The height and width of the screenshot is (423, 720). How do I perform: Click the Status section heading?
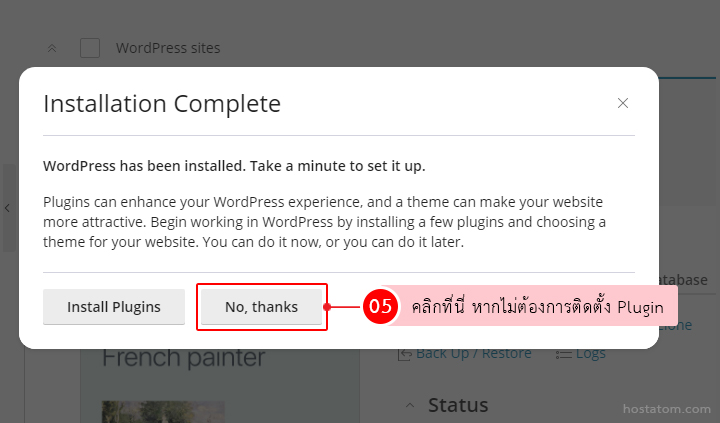[458, 405]
